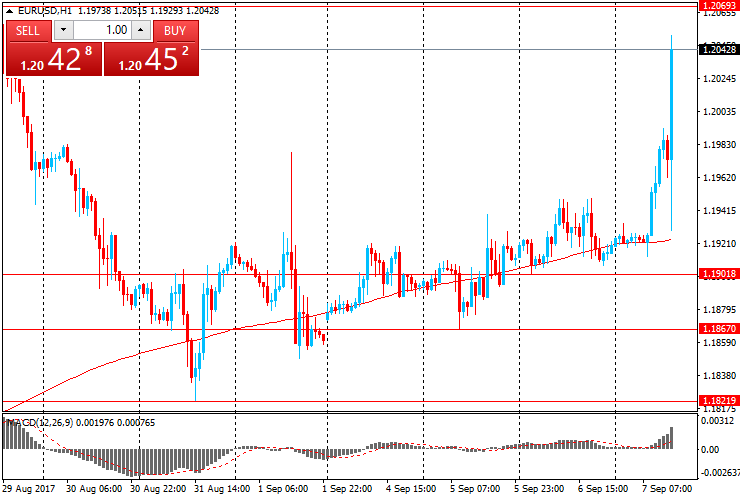Click the 4 Sep 15:00 time label
This screenshot has width=740, height=500.
click(411, 489)
